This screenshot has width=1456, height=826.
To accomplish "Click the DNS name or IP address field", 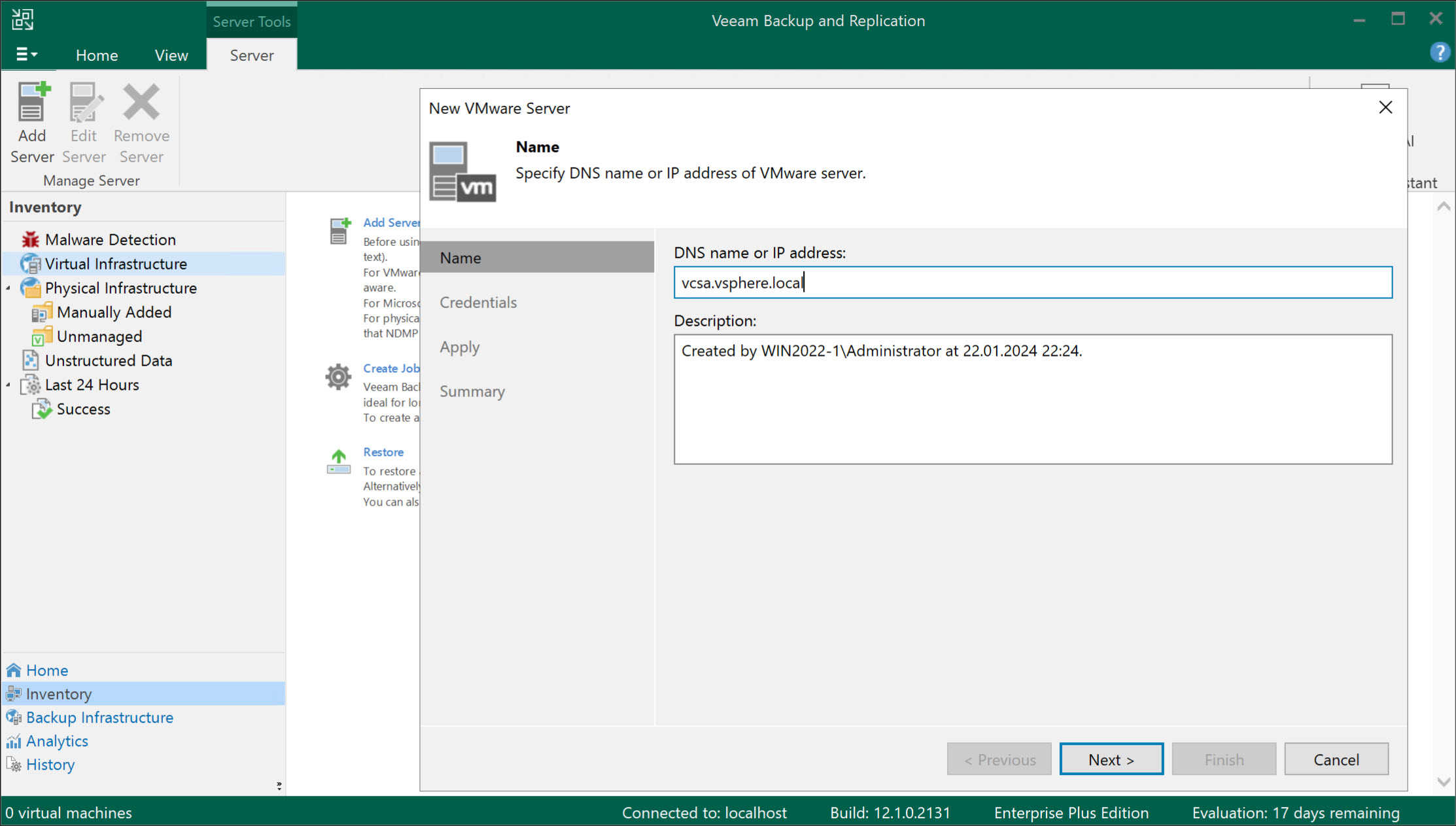I will point(1032,283).
